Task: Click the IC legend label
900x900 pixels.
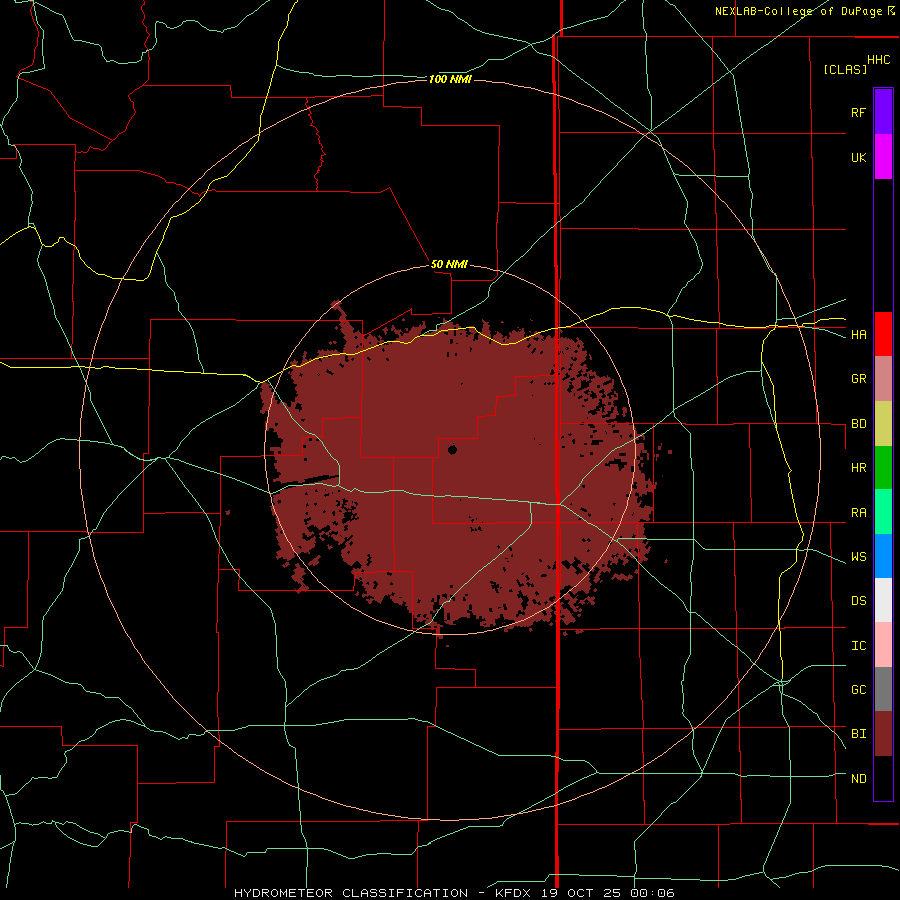Action: [x=858, y=646]
